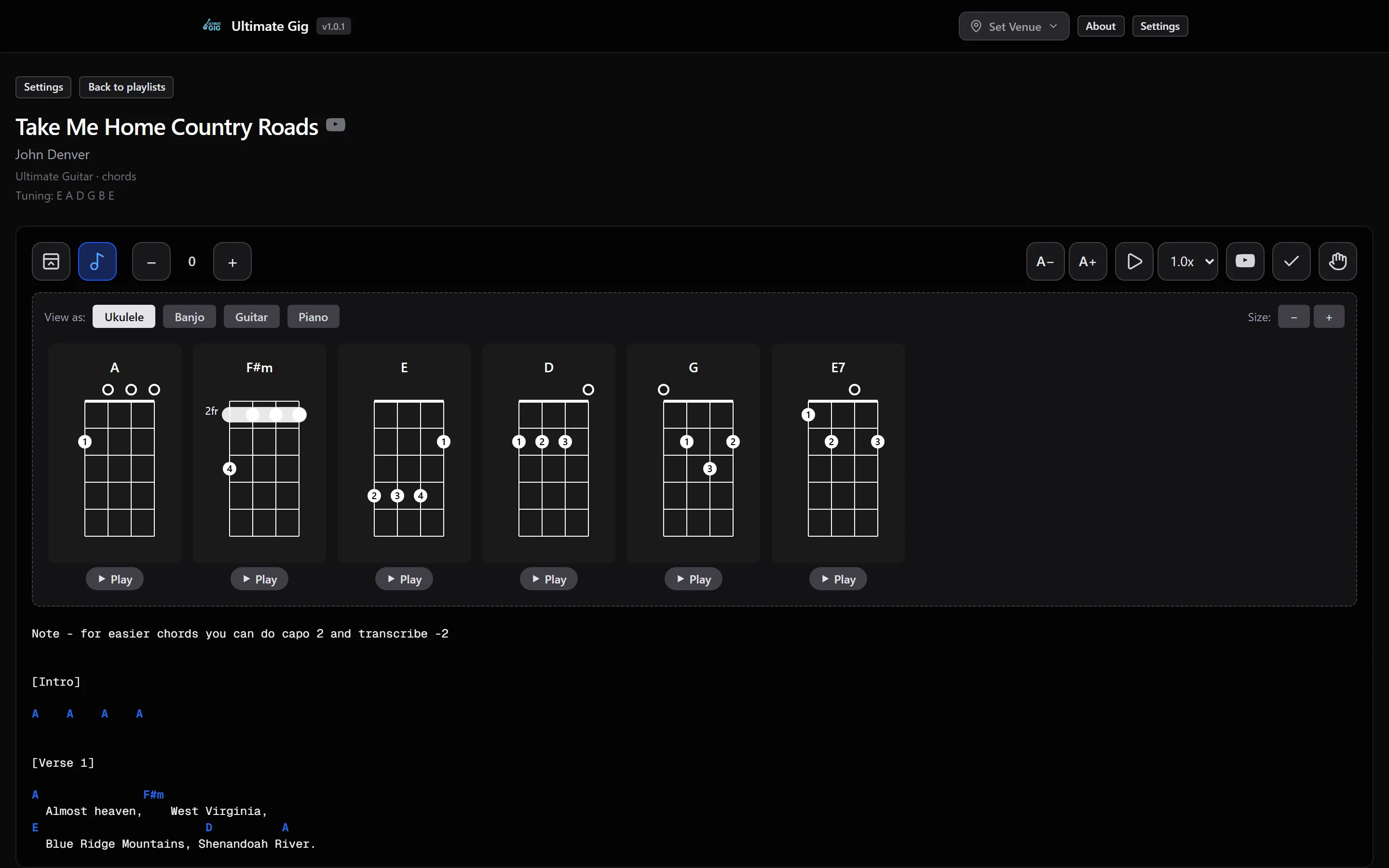Image resolution: width=1389 pixels, height=868 pixels.
Task: Click the E chord diagram card
Action: pyautogui.click(x=404, y=453)
